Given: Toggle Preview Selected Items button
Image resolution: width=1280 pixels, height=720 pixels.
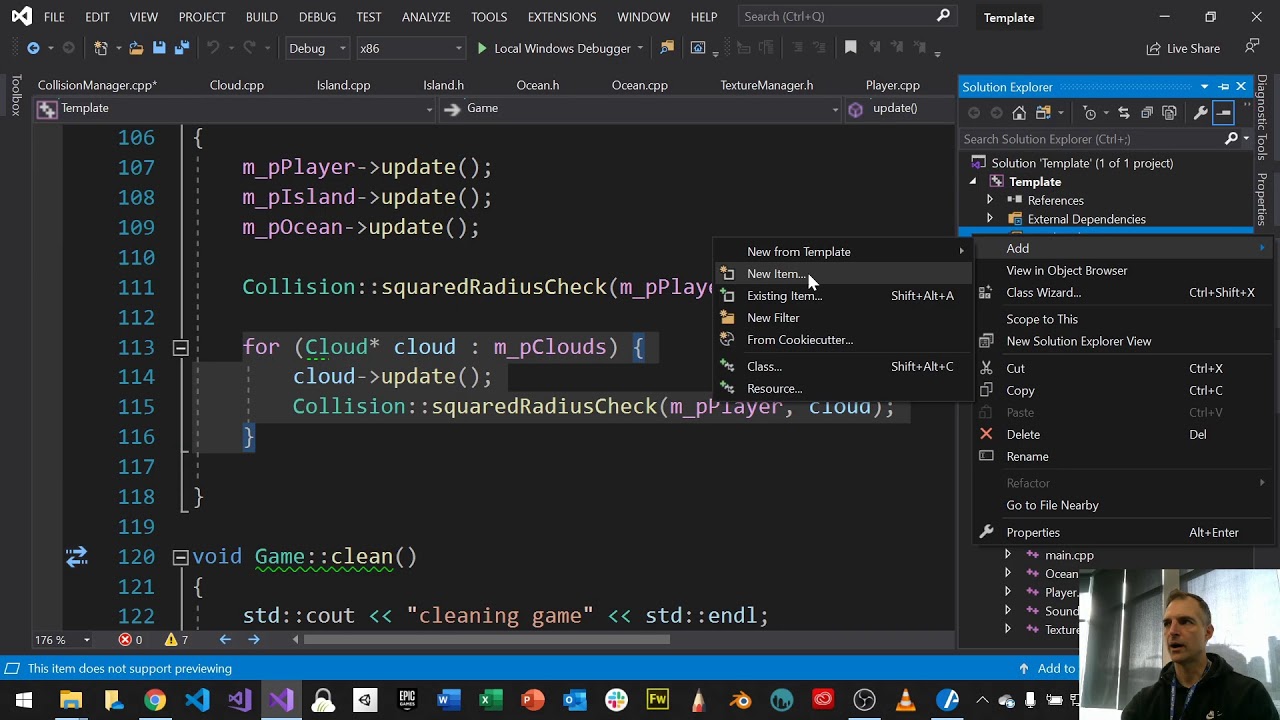Looking at the screenshot, I should 1223,113.
